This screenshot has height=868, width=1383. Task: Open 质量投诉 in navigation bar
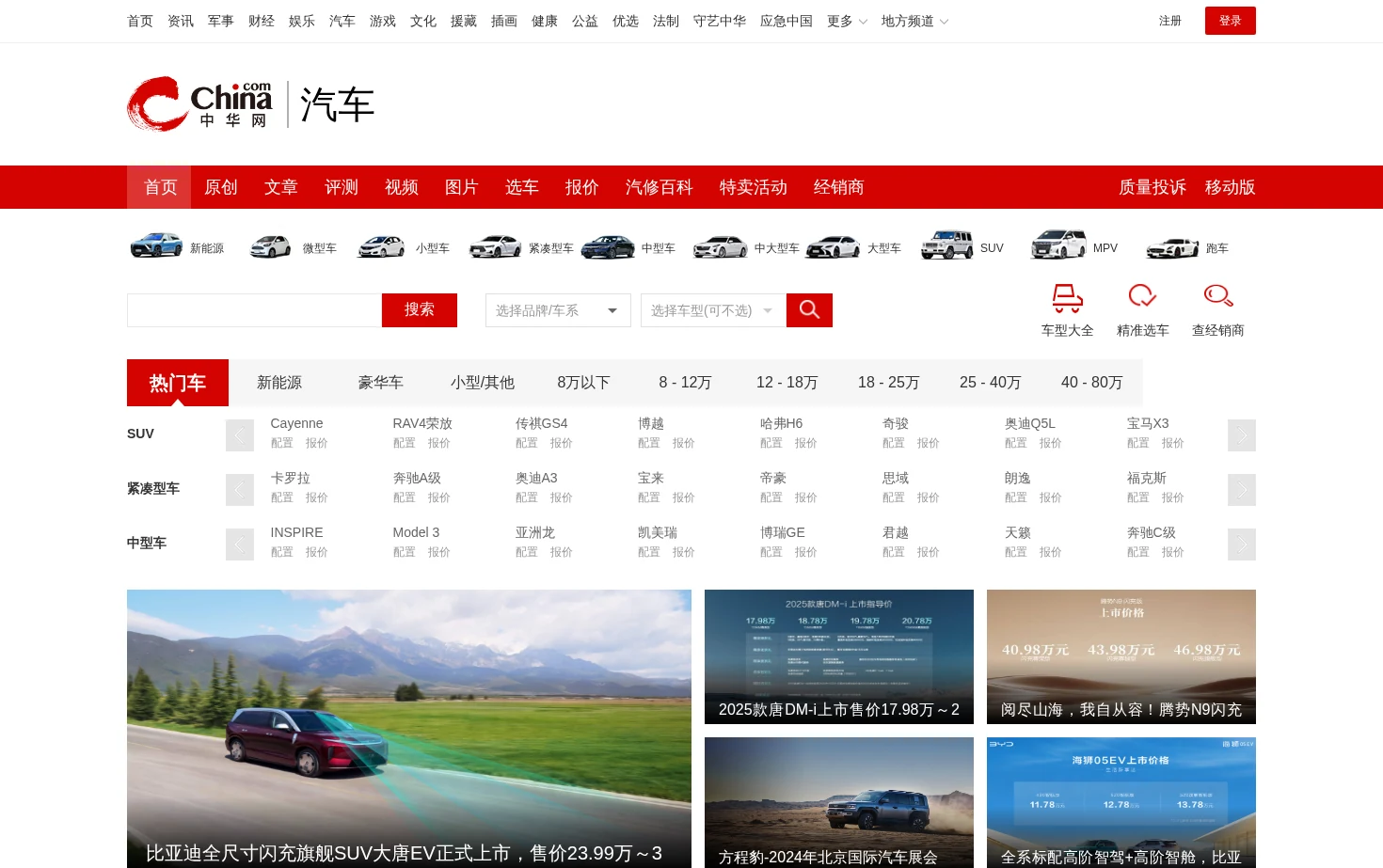1152,187
